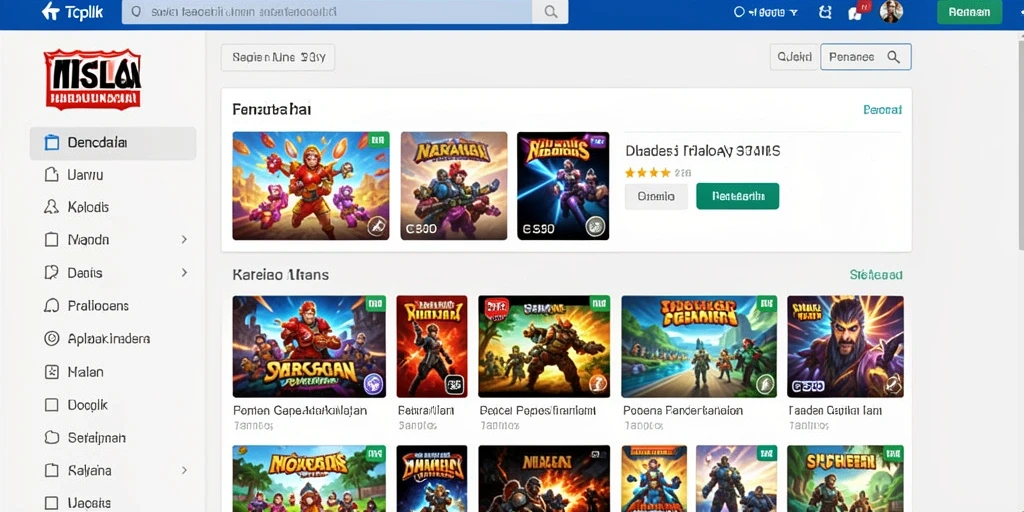Click the magnifier in the Penanes field

point(894,57)
